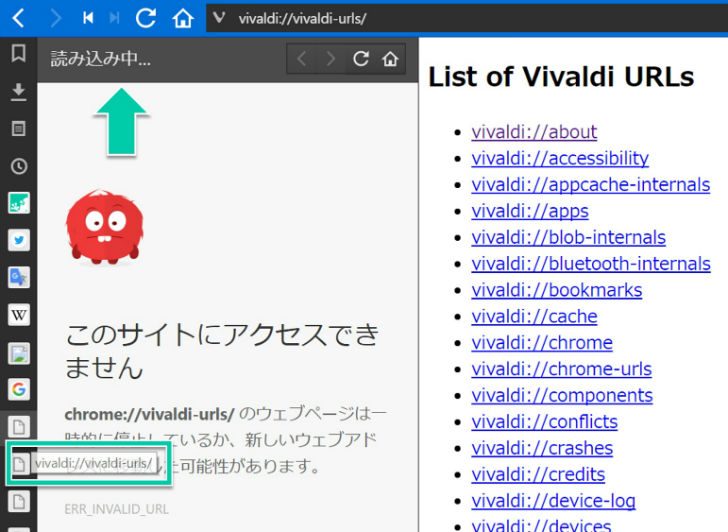Click the rewind history button
The width and height of the screenshot is (728, 532).
click(x=88, y=18)
